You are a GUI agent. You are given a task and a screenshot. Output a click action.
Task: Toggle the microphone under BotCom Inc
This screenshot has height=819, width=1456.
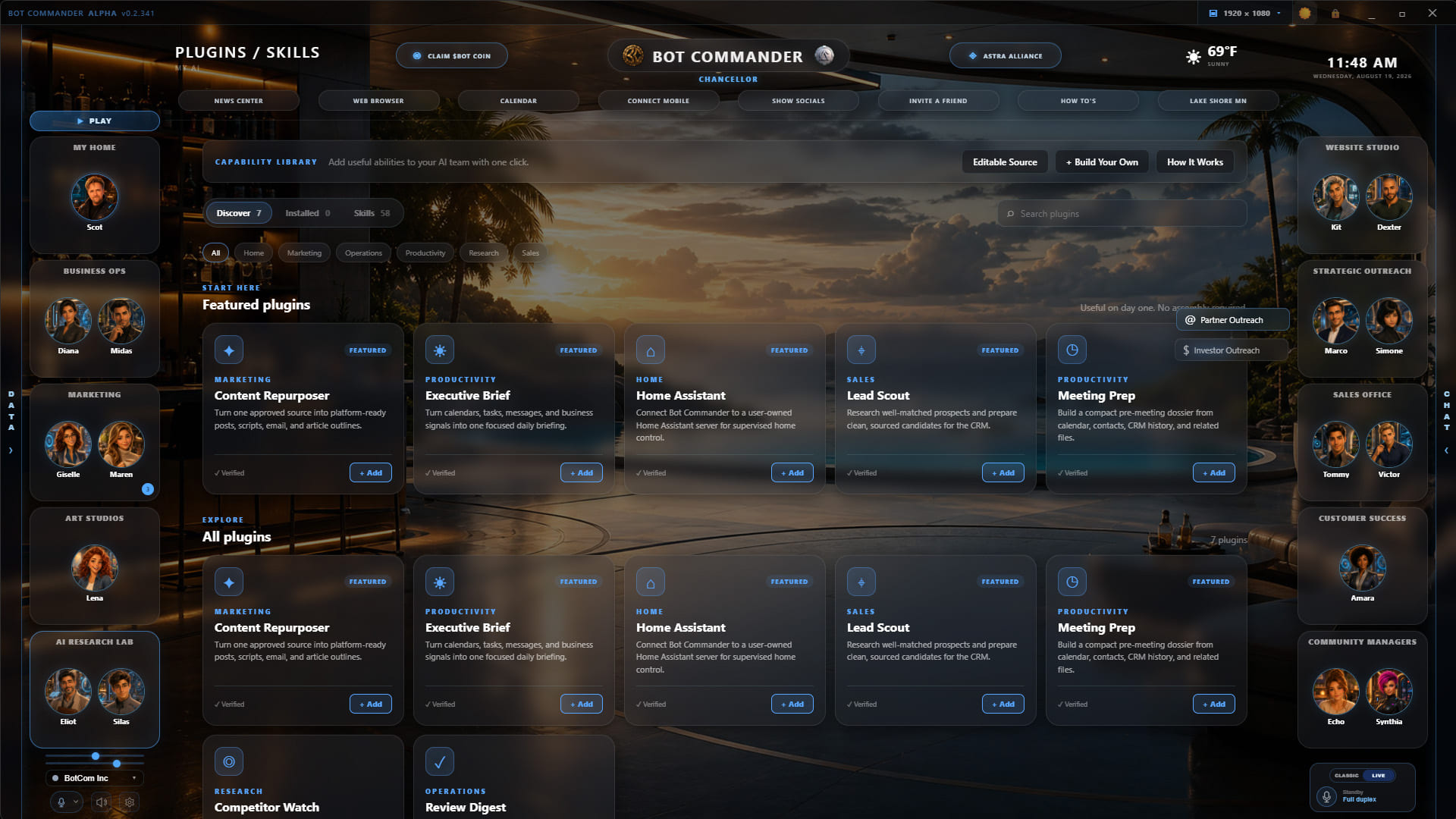[61, 802]
